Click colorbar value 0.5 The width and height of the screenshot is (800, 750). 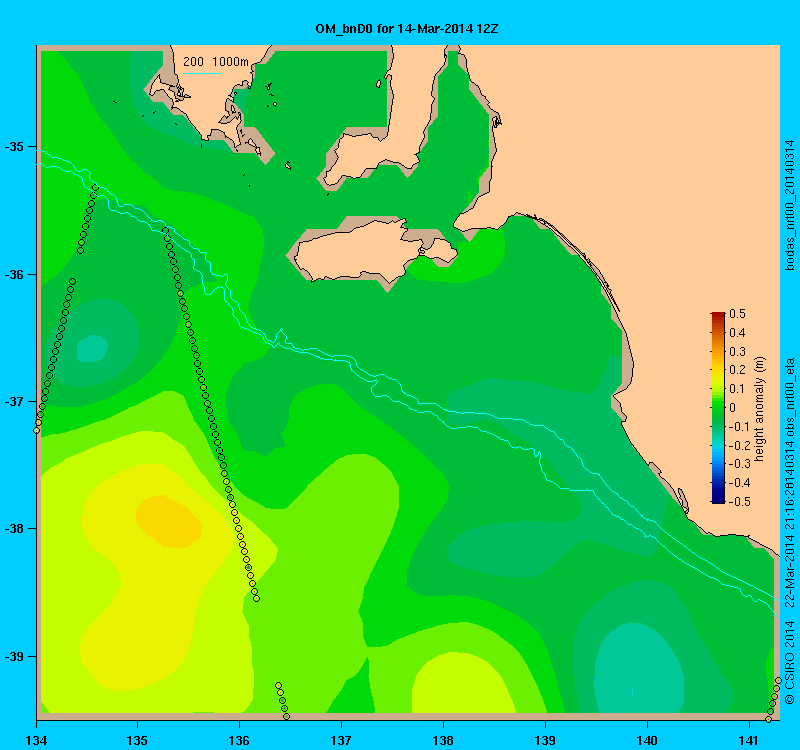(x=737, y=314)
